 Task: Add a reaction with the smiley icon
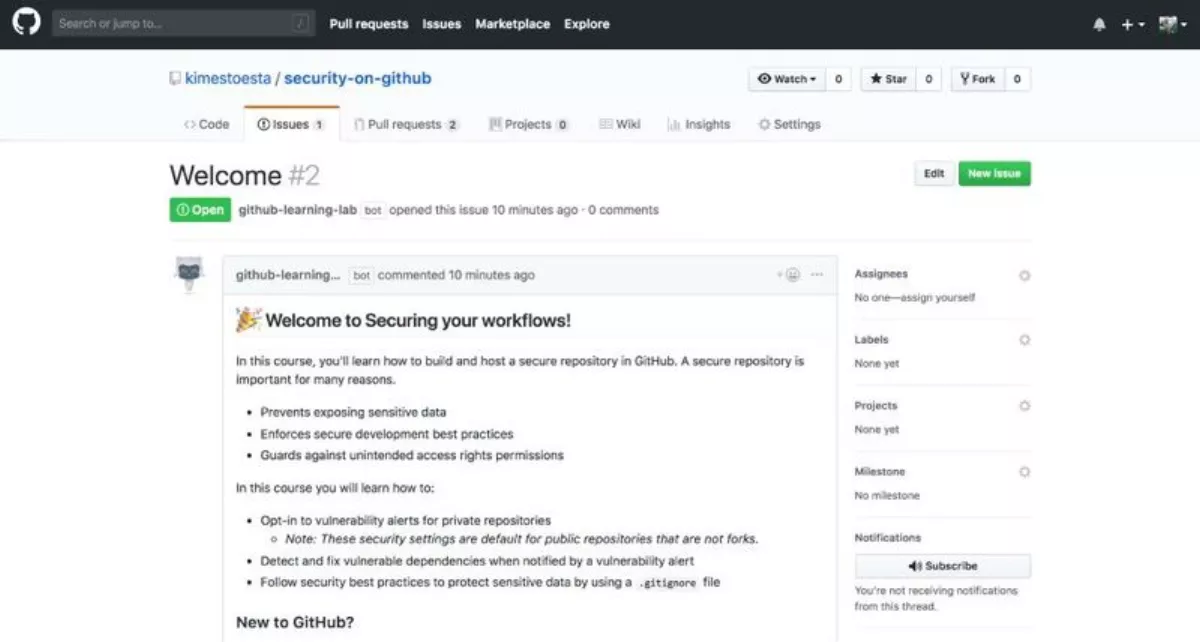pos(791,275)
